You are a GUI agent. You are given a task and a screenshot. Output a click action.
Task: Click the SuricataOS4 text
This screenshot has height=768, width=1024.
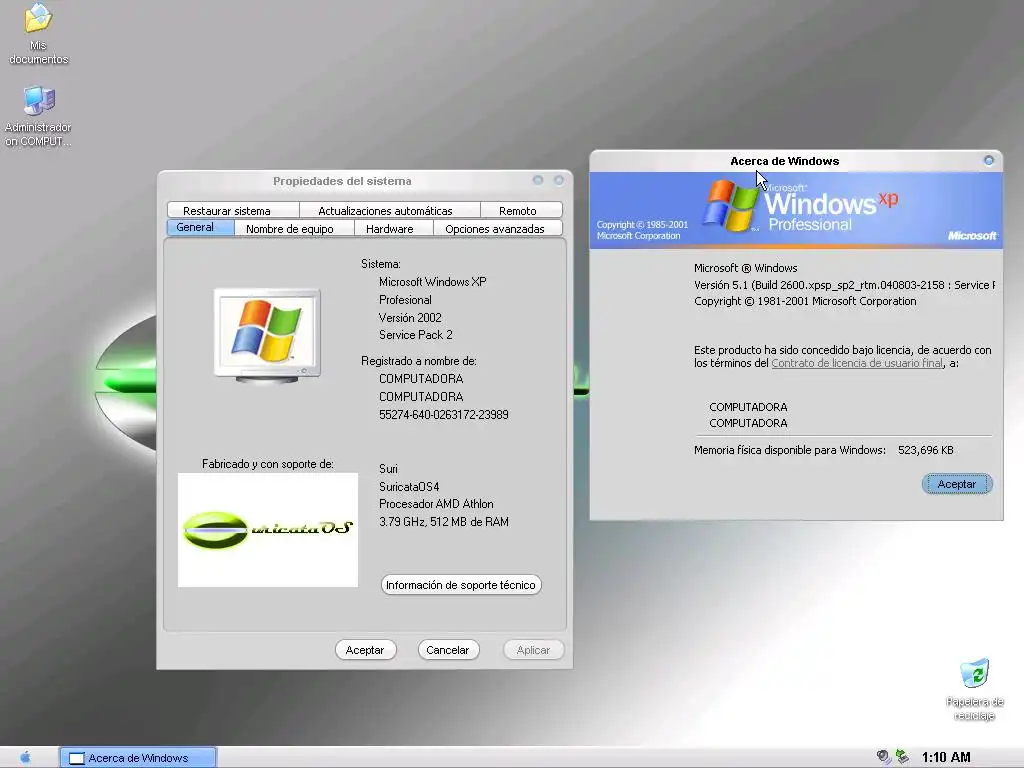coord(409,487)
